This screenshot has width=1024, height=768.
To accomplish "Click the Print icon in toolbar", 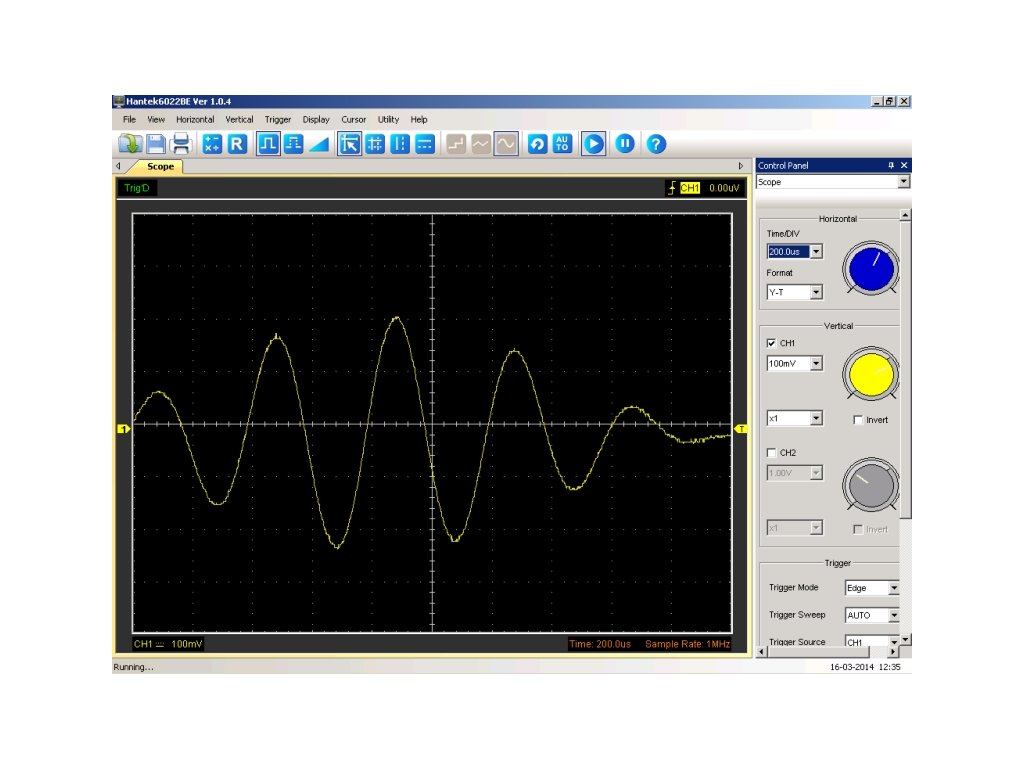I will click(181, 144).
